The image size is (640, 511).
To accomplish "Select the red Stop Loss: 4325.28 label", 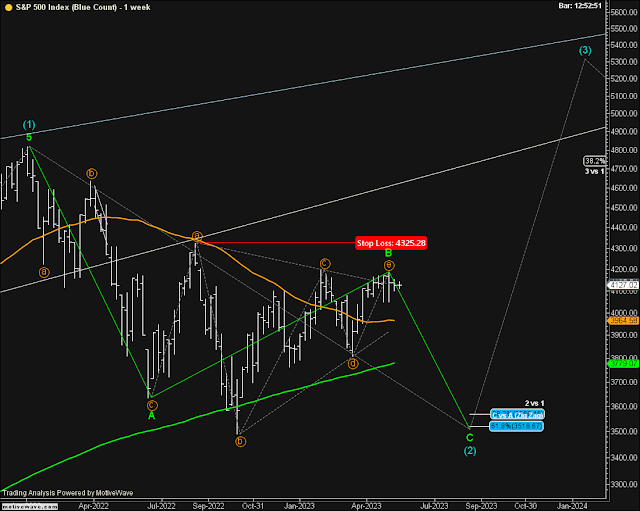I will coord(391,243).
